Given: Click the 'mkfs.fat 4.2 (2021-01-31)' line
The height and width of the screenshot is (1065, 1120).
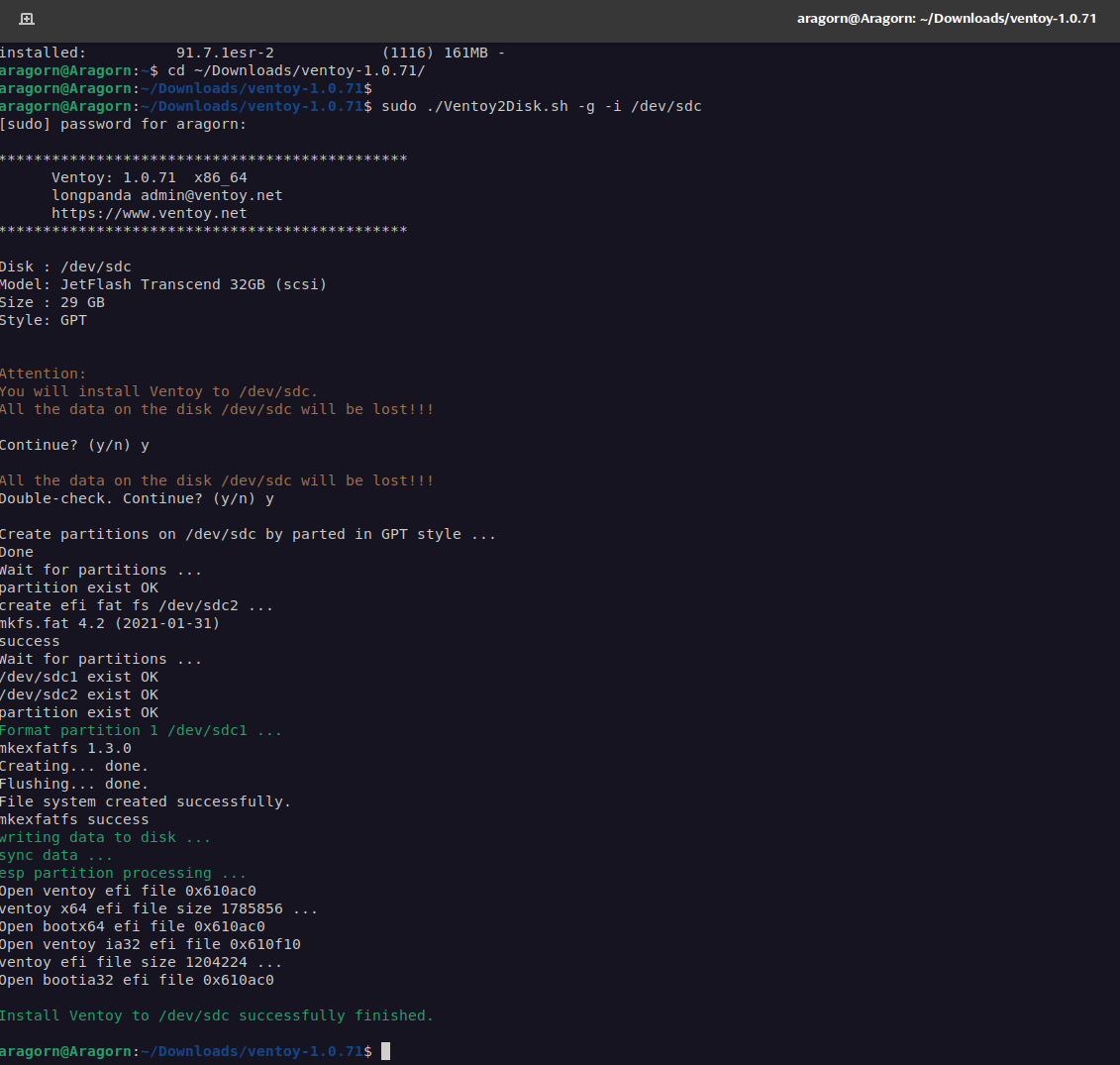Looking at the screenshot, I should point(110,623).
